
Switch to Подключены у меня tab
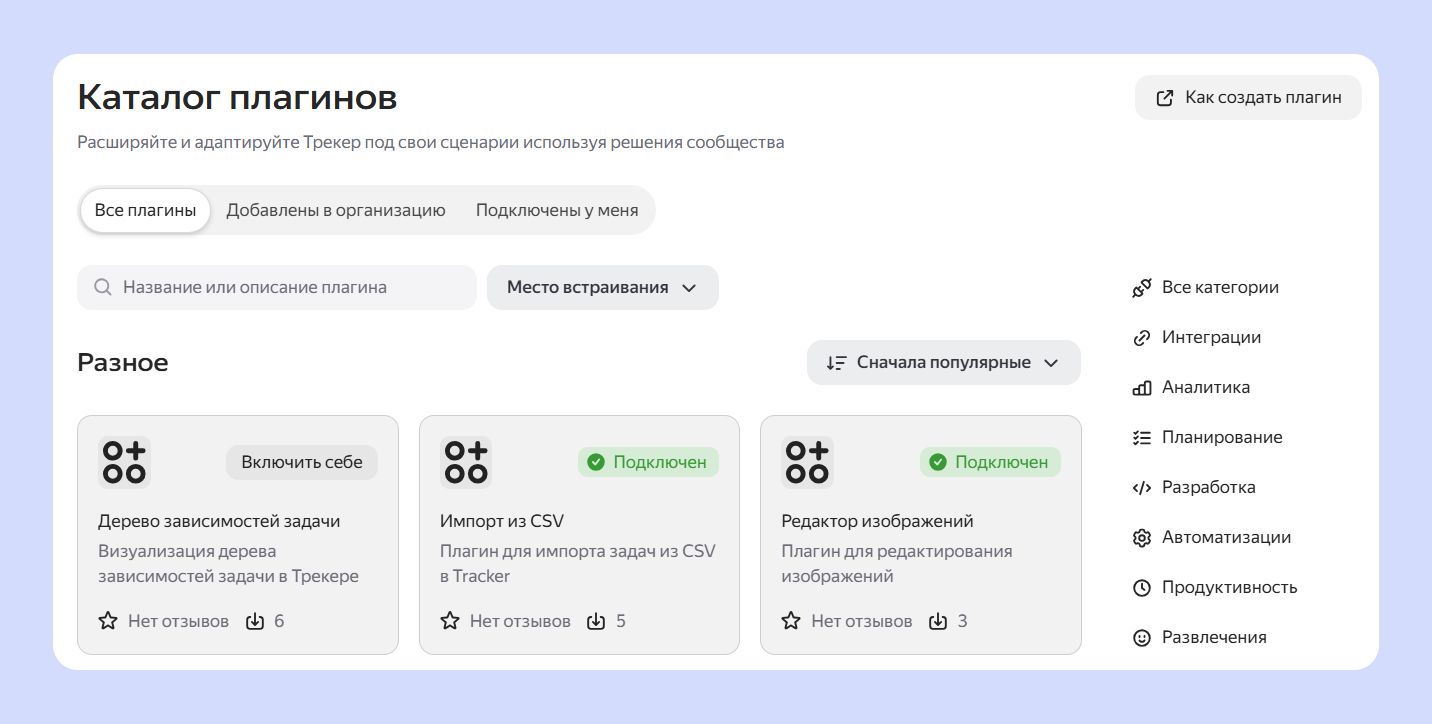pyautogui.click(x=557, y=210)
